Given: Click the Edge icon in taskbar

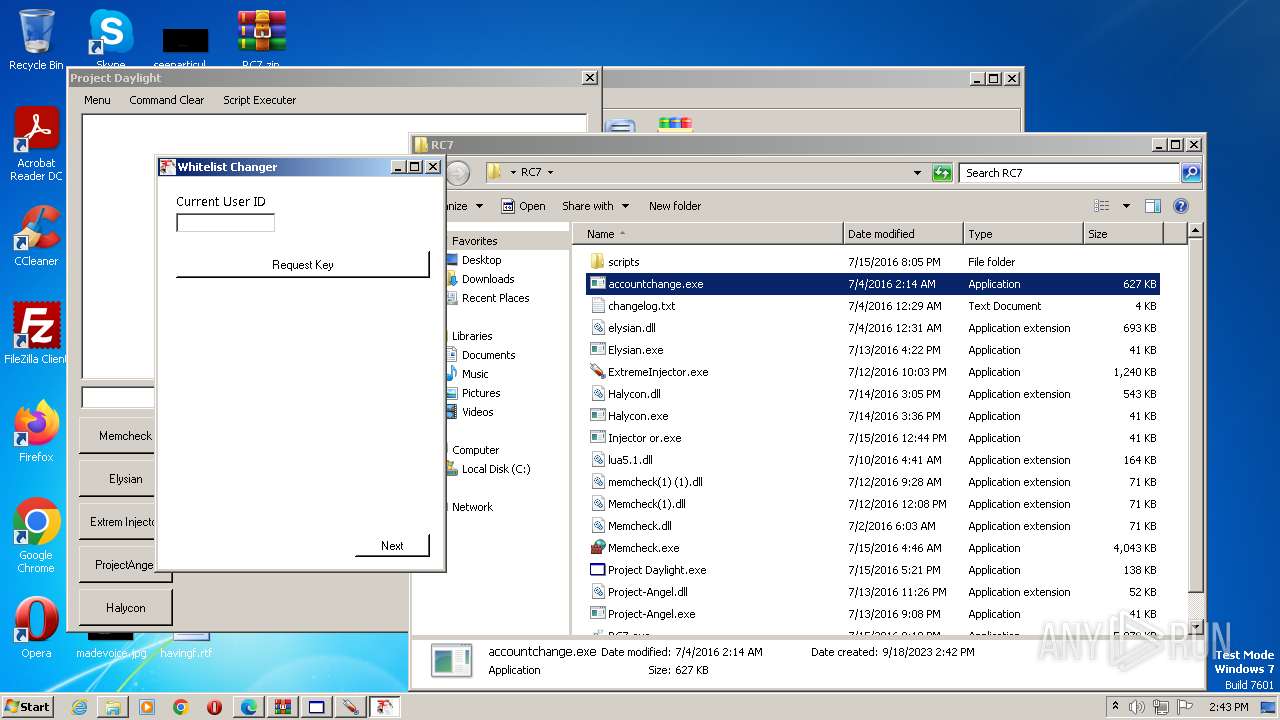Looking at the screenshot, I should (x=248, y=707).
